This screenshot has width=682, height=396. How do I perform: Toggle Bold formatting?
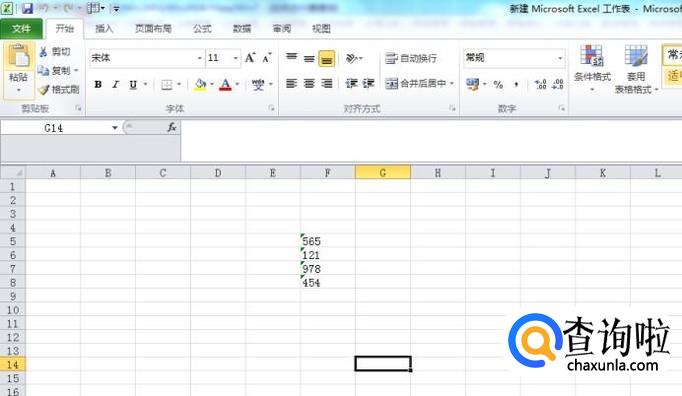click(x=98, y=84)
